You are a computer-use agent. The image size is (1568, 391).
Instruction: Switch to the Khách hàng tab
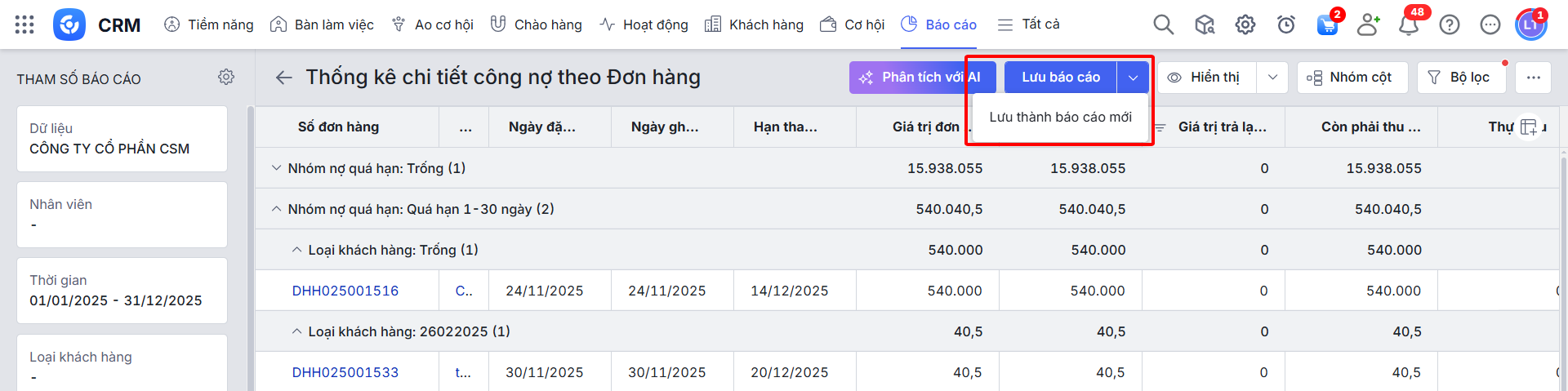click(x=754, y=24)
